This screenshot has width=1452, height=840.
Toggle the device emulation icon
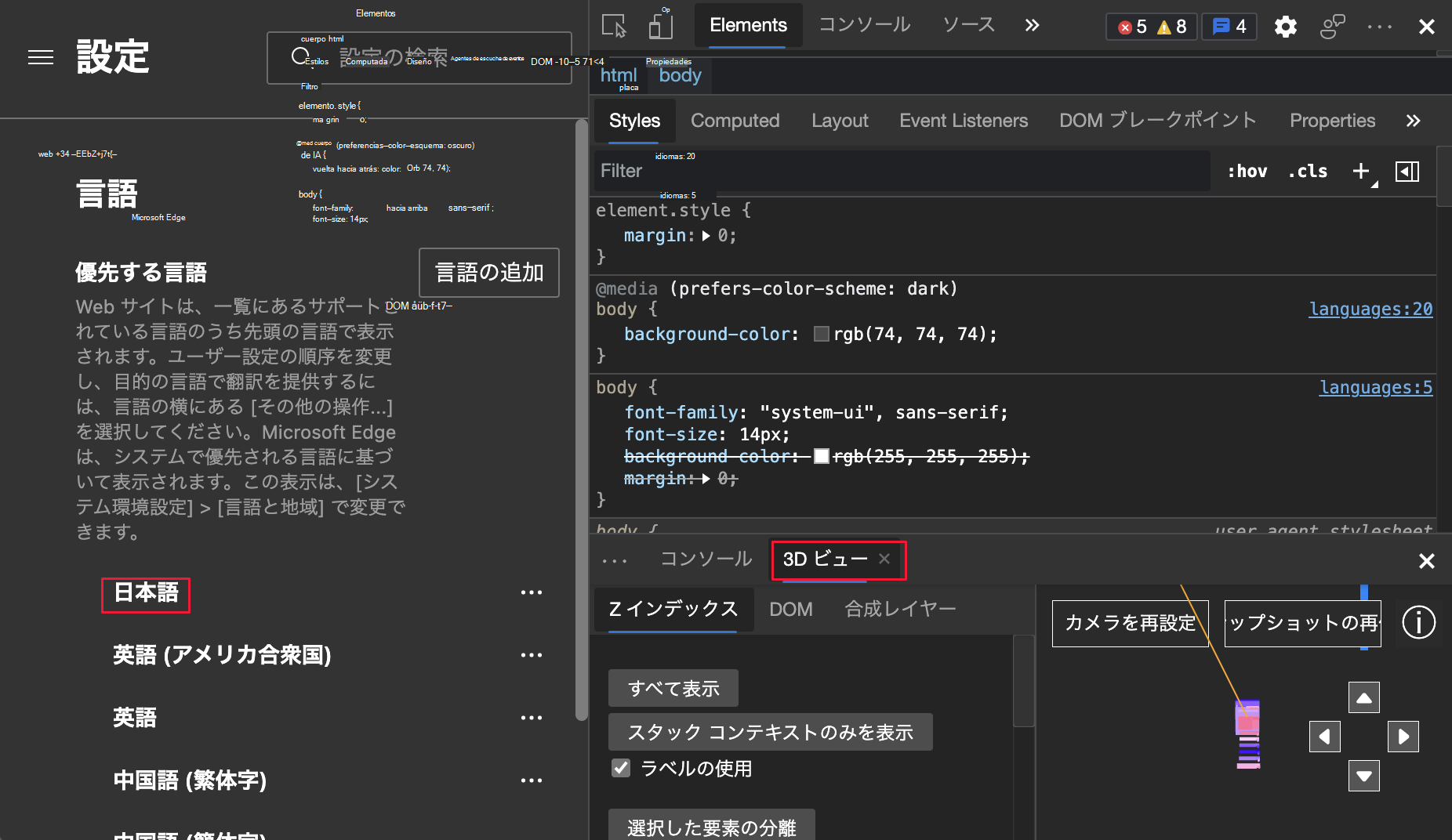(x=660, y=26)
